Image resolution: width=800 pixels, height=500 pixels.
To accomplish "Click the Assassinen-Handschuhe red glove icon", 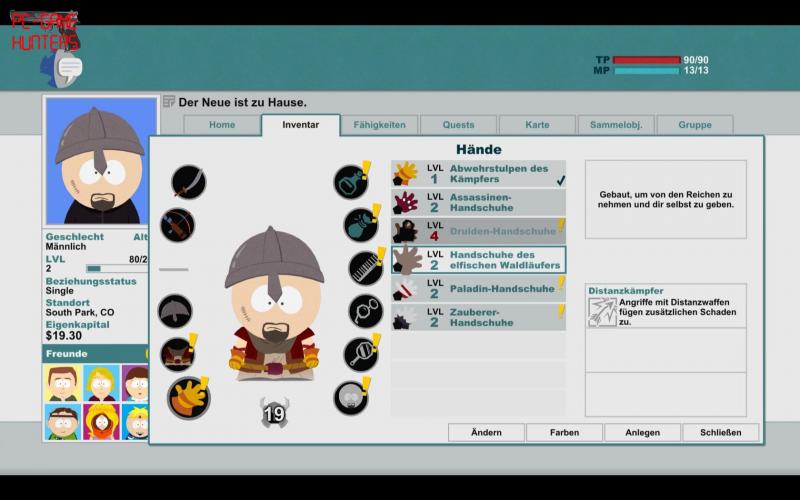I will [406, 203].
